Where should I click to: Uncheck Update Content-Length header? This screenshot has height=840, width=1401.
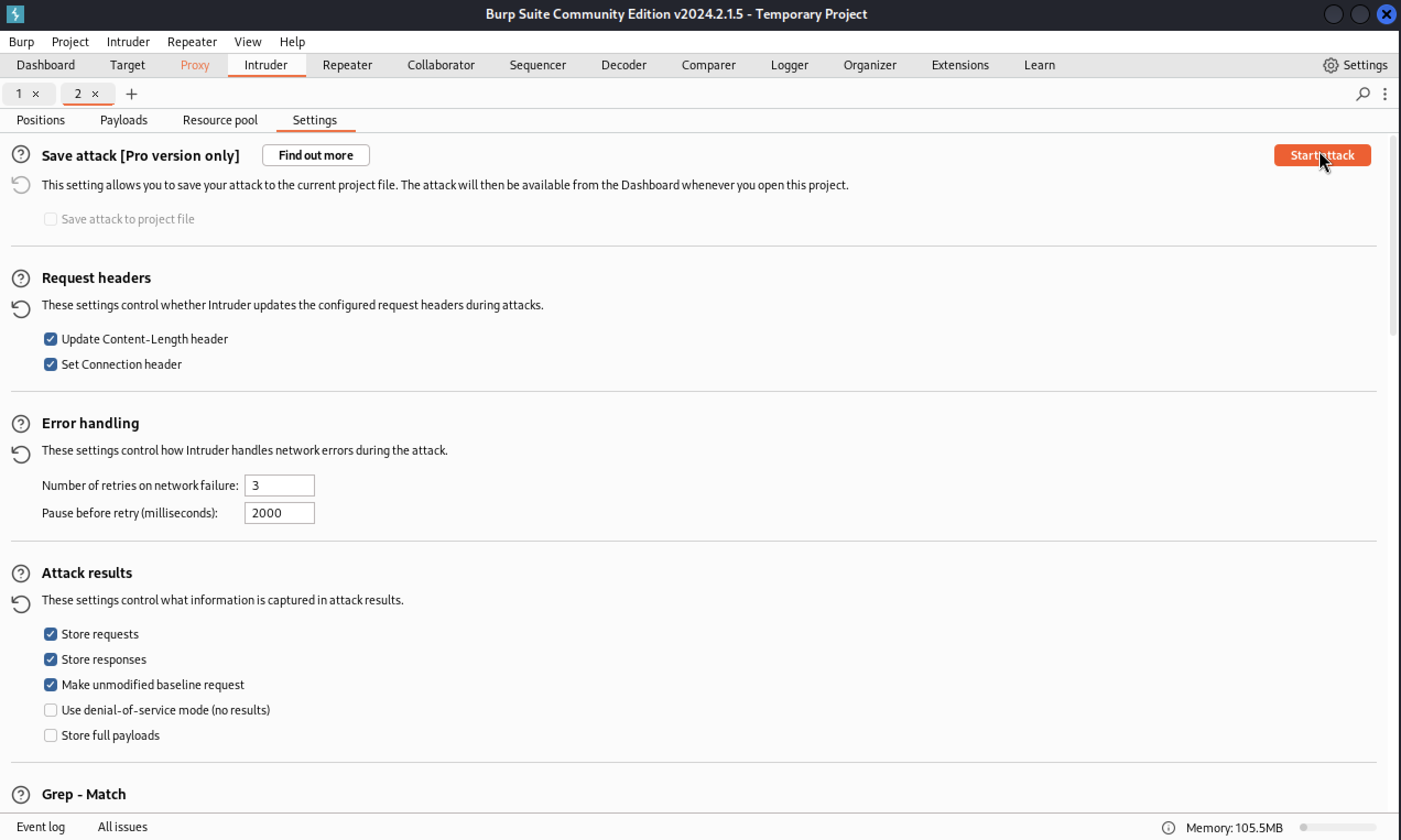pyautogui.click(x=51, y=339)
